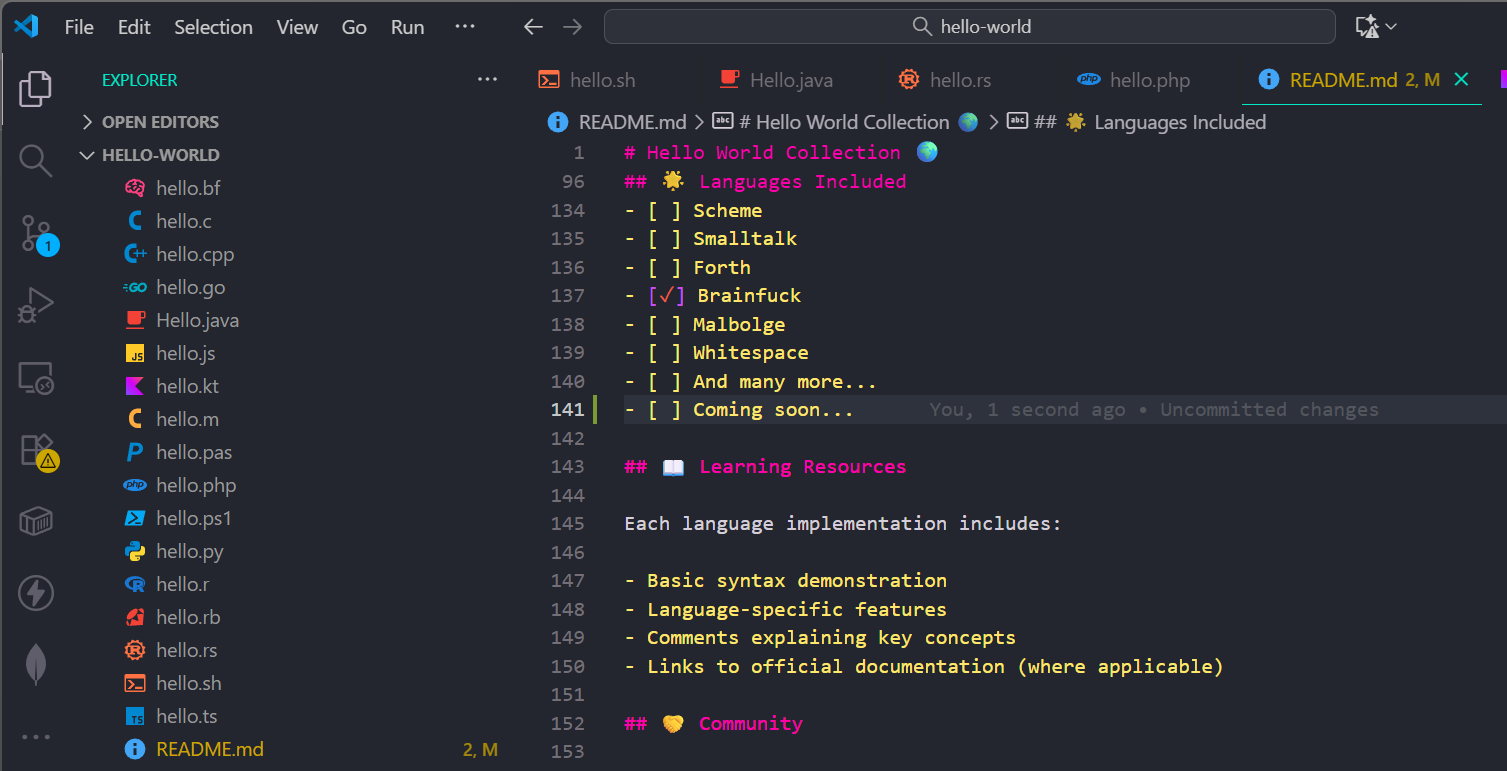Image resolution: width=1507 pixels, height=771 pixels.
Task: Open Remote Explorer in activity bar
Action: [x=36, y=378]
